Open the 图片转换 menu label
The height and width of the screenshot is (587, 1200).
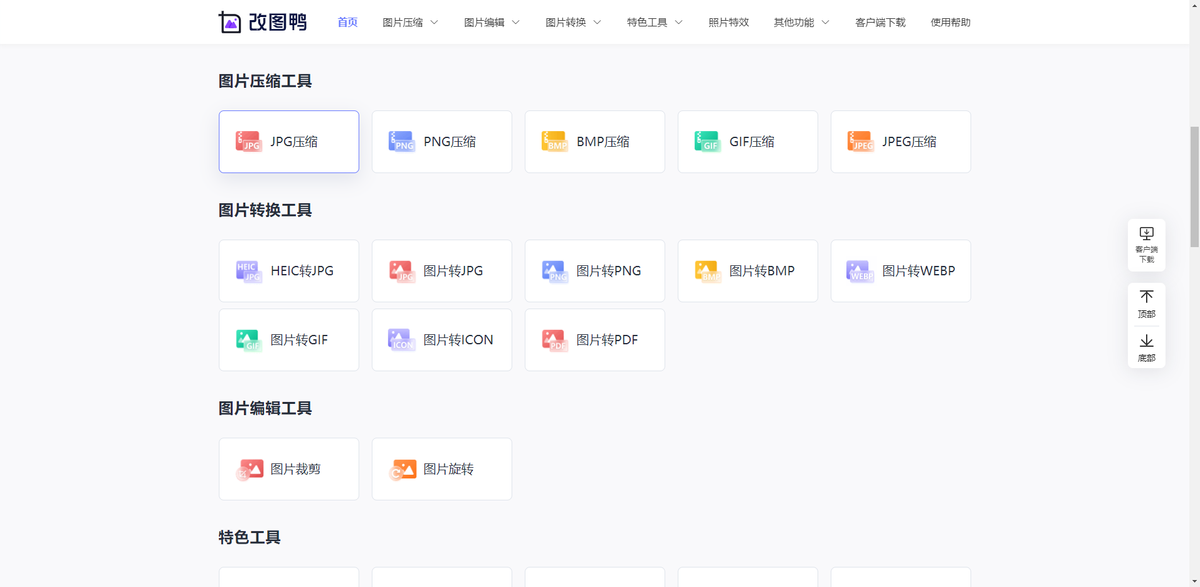click(566, 22)
